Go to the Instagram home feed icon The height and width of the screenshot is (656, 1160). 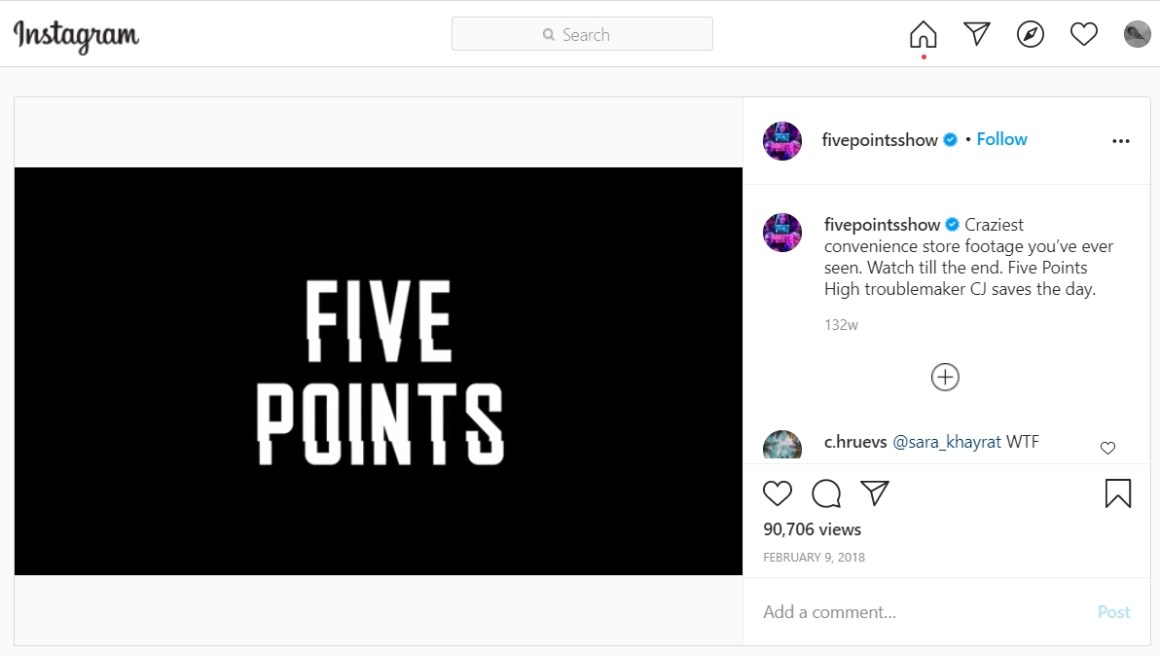tap(923, 34)
